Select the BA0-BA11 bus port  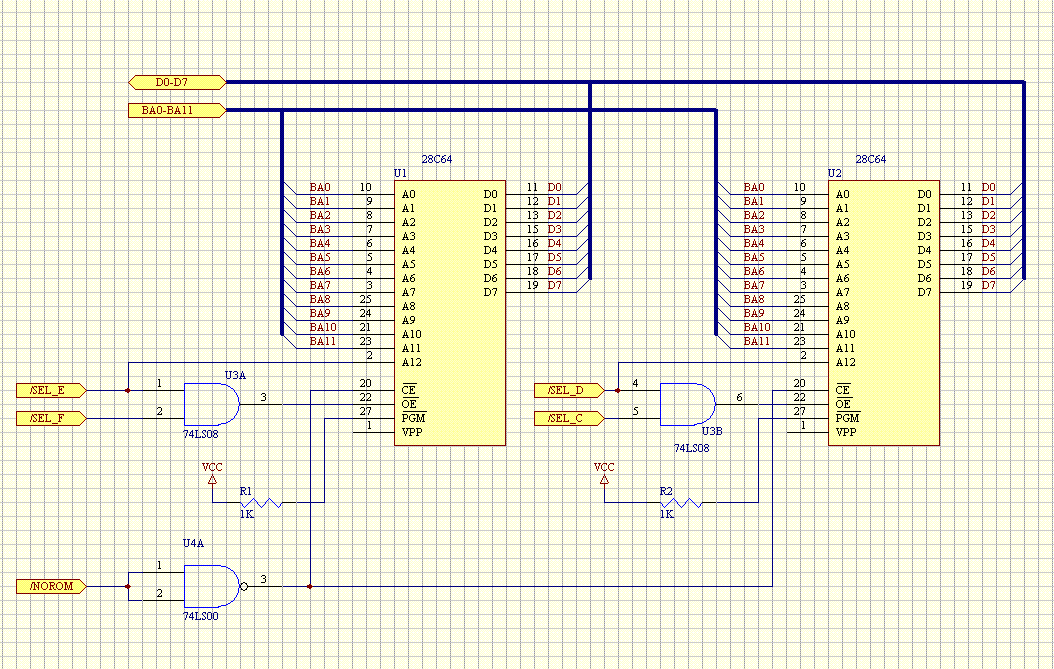click(177, 110)
